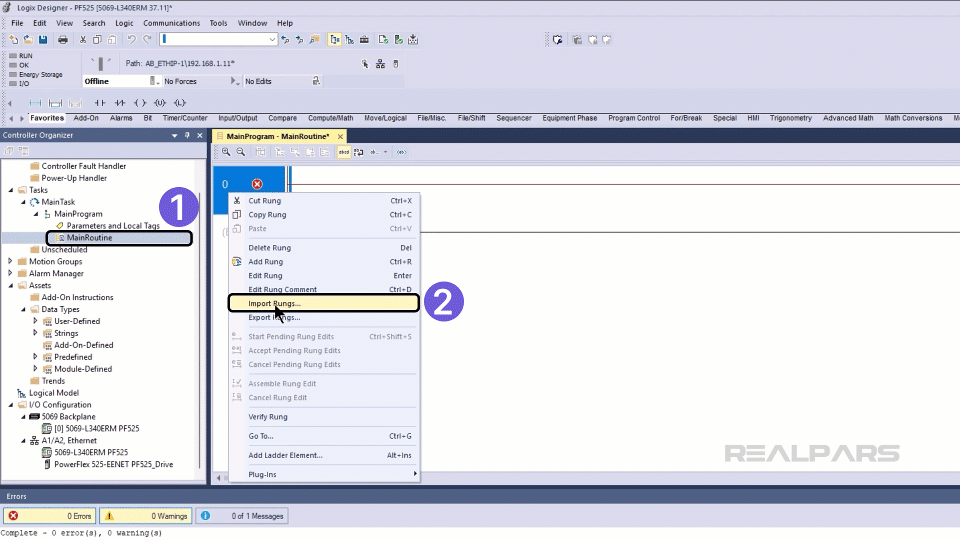The width and height of the screenshot is (960, 540).
Task: Click the Open project folder icon
Action: tap(28, 40)
